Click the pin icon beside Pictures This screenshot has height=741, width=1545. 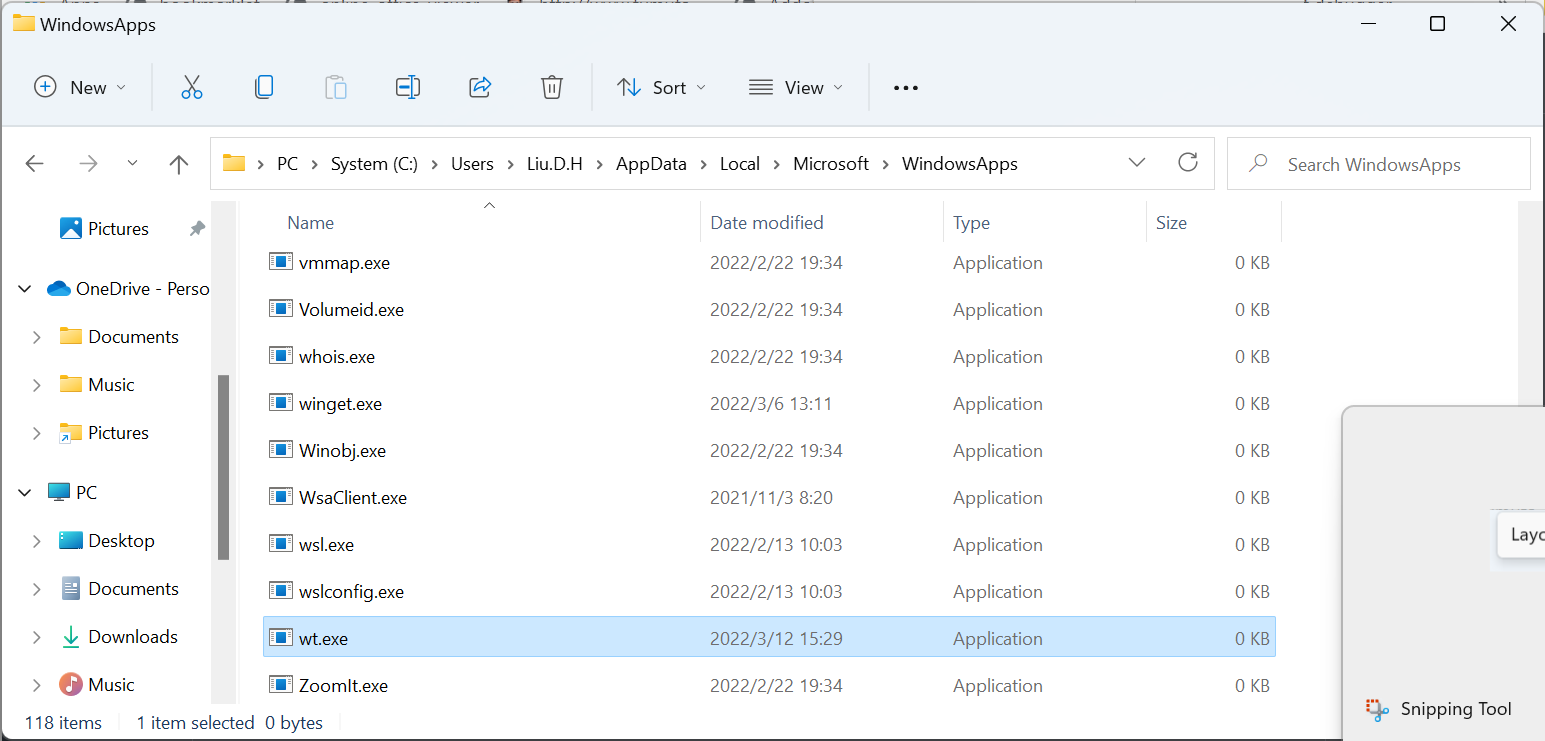[197, 229]
